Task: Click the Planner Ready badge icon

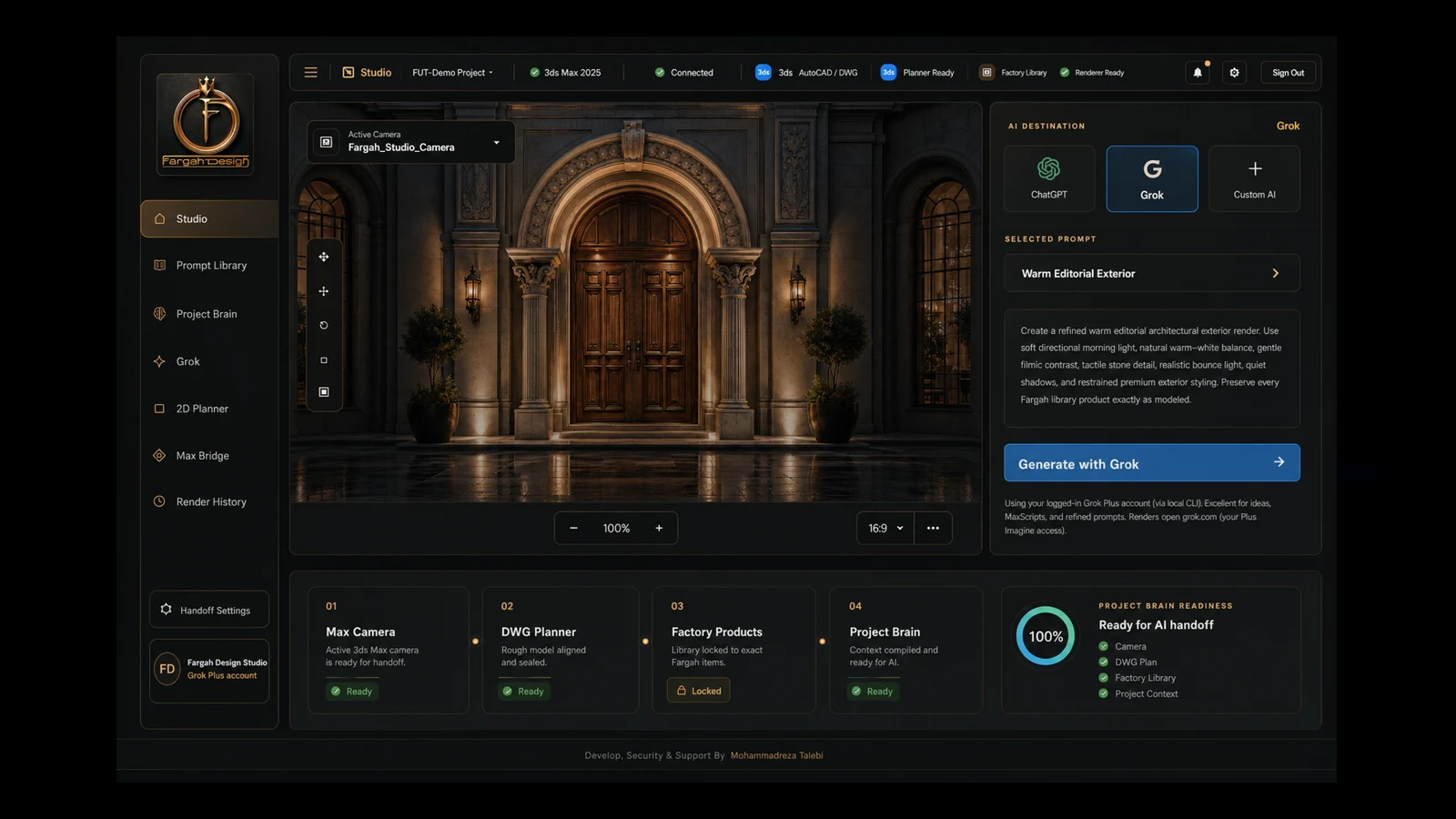Action: point(888,73)
